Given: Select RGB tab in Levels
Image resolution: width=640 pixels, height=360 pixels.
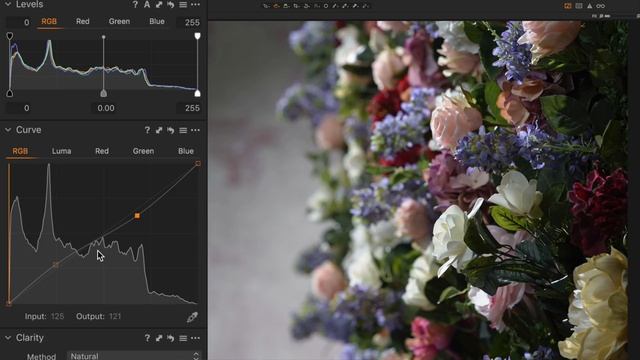Looking at the screenshot, I should tap(49, 21).
